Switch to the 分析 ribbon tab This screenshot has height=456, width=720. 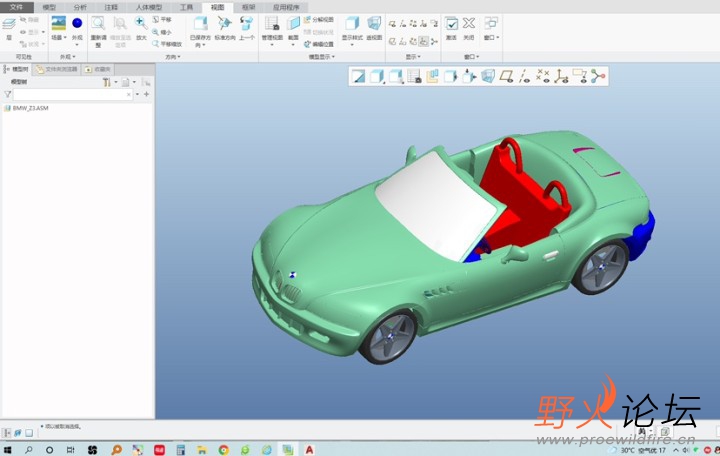pyautogui.click(x=80, y=7)
